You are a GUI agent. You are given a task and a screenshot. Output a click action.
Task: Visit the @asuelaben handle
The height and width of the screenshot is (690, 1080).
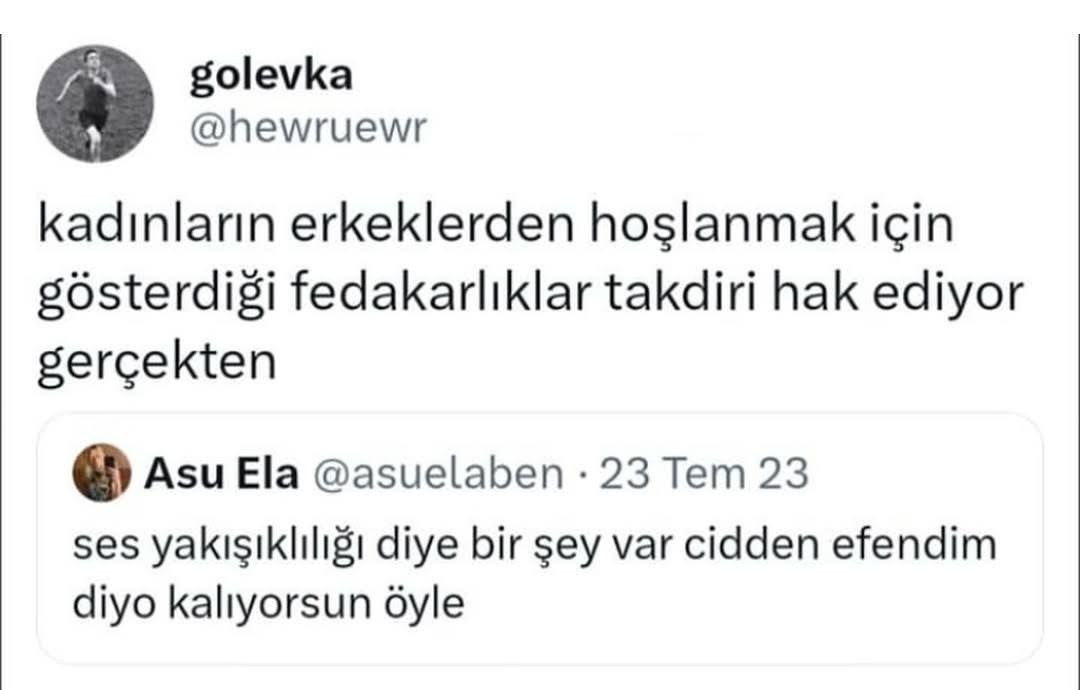pyautogui.click(x=438, y=474)
